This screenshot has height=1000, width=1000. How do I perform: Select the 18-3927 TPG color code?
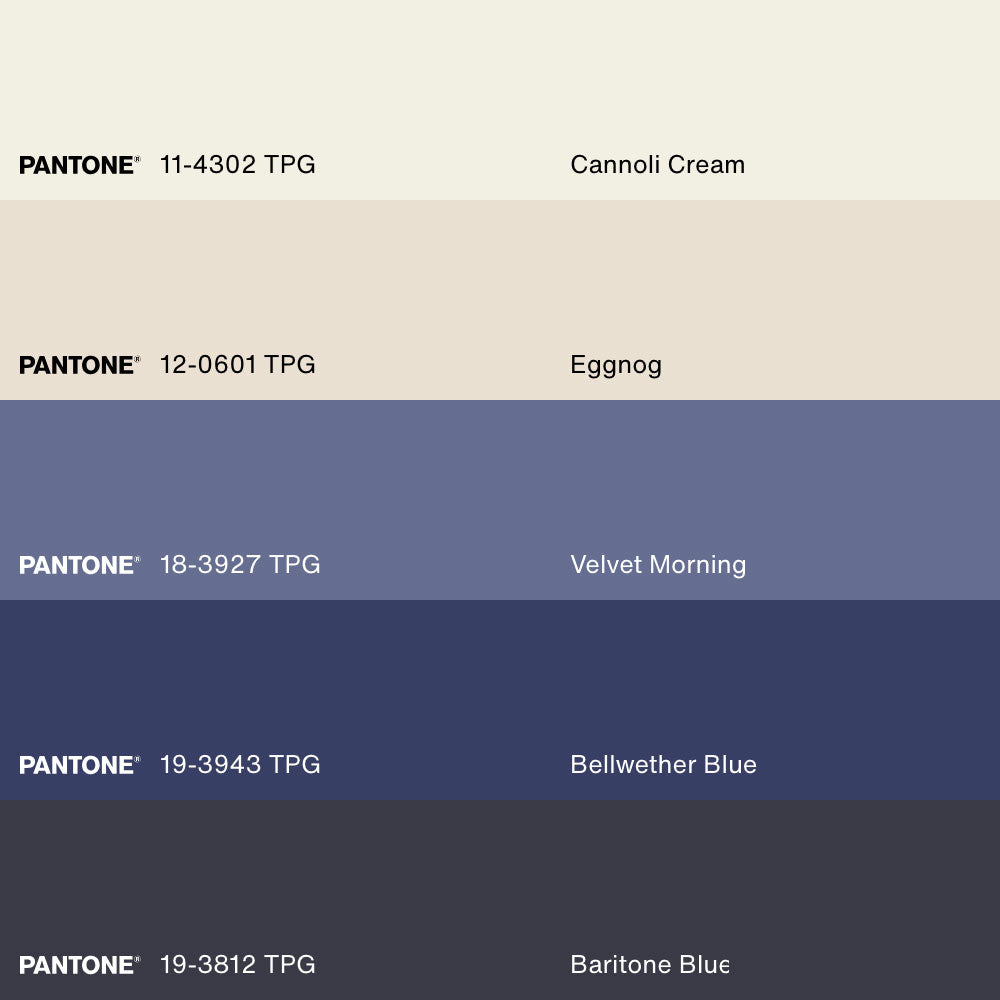click(240, 565)
